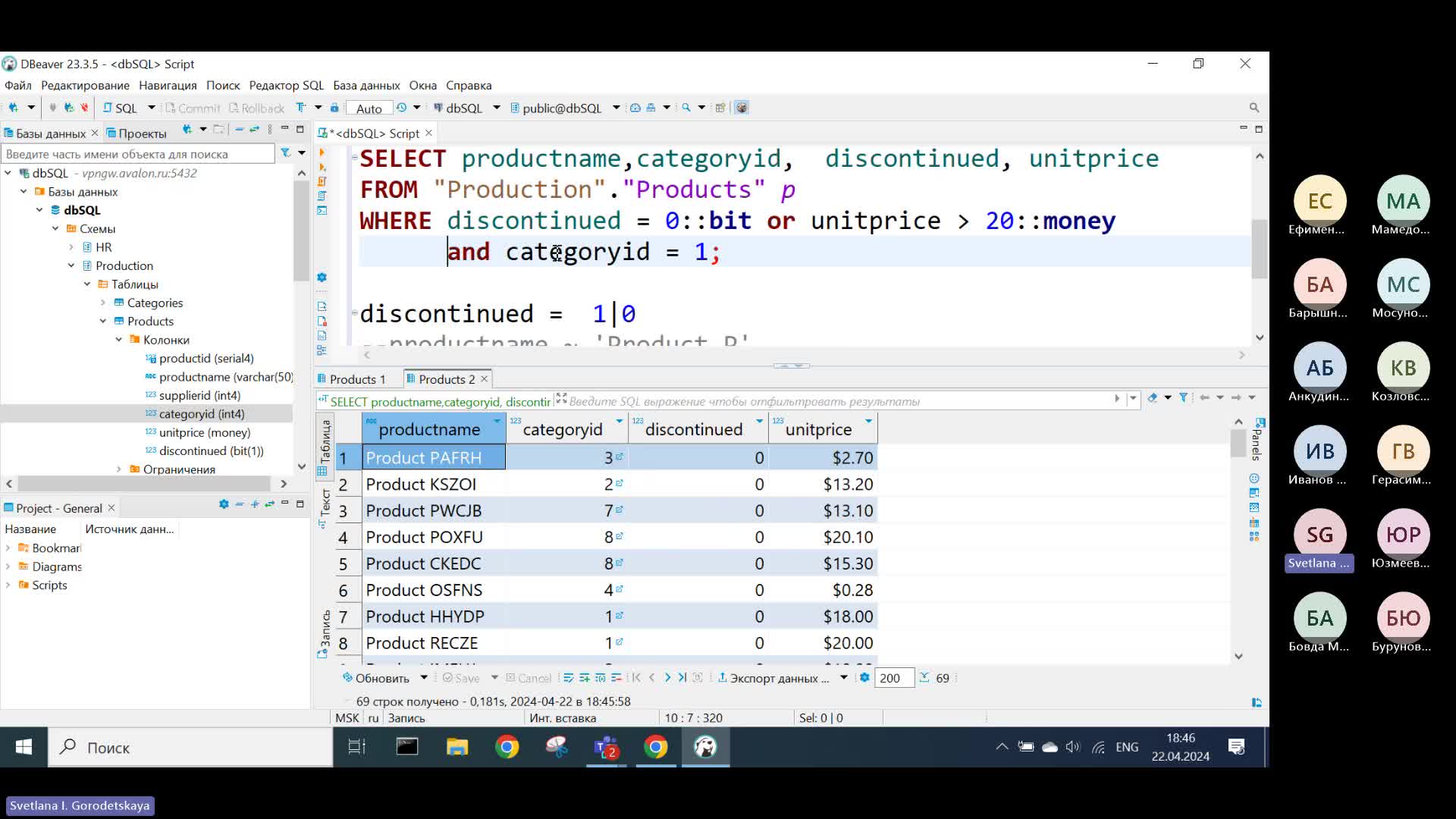Click the filter funnel icon in the results toolbar
This screenshot has height=819, width=1456.
1183,397
